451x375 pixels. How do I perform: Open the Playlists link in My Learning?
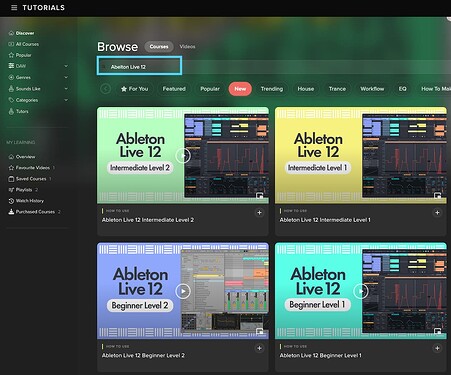(24, 190)
